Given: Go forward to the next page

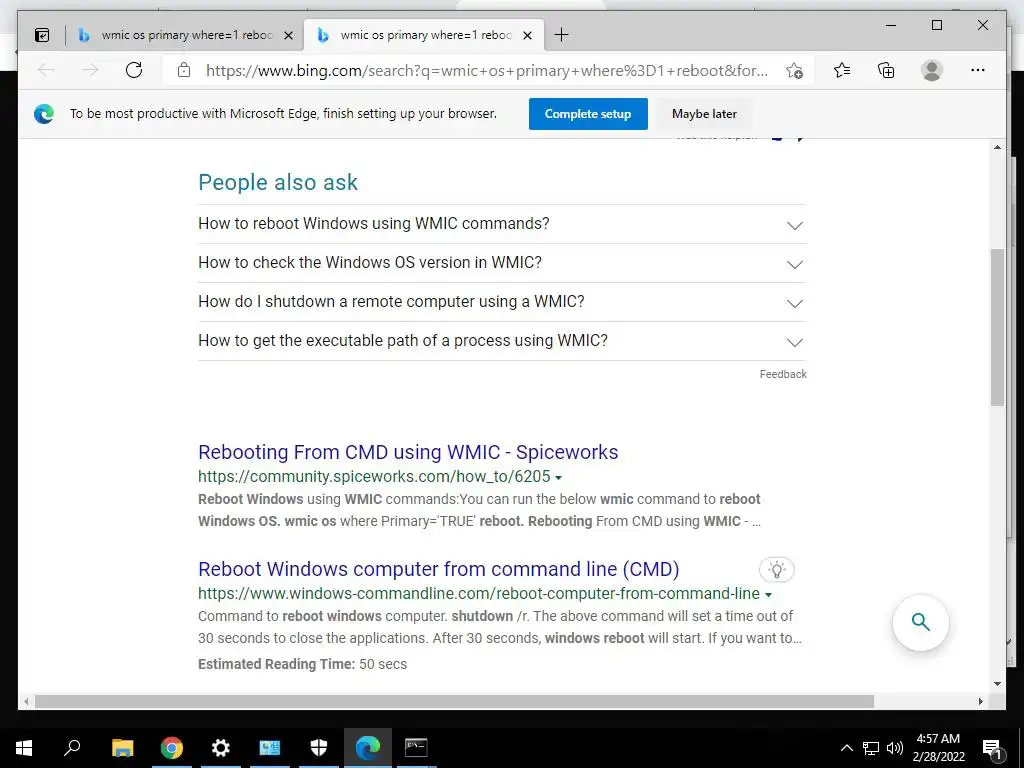Looking at the screenshot, I should click(x=90, y=70).
